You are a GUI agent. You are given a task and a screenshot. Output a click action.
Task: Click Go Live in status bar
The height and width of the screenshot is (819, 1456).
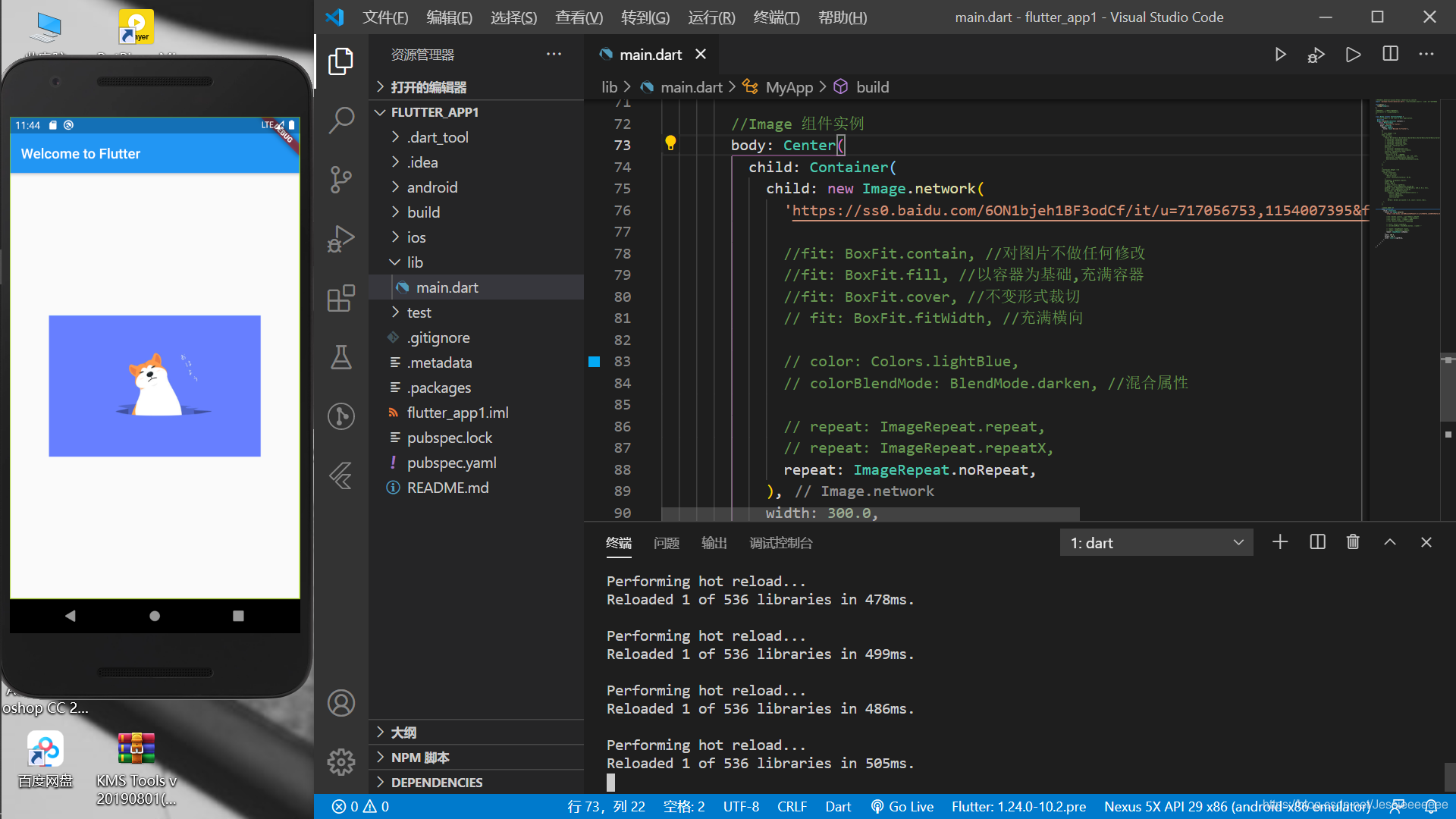tap(902, 807)
